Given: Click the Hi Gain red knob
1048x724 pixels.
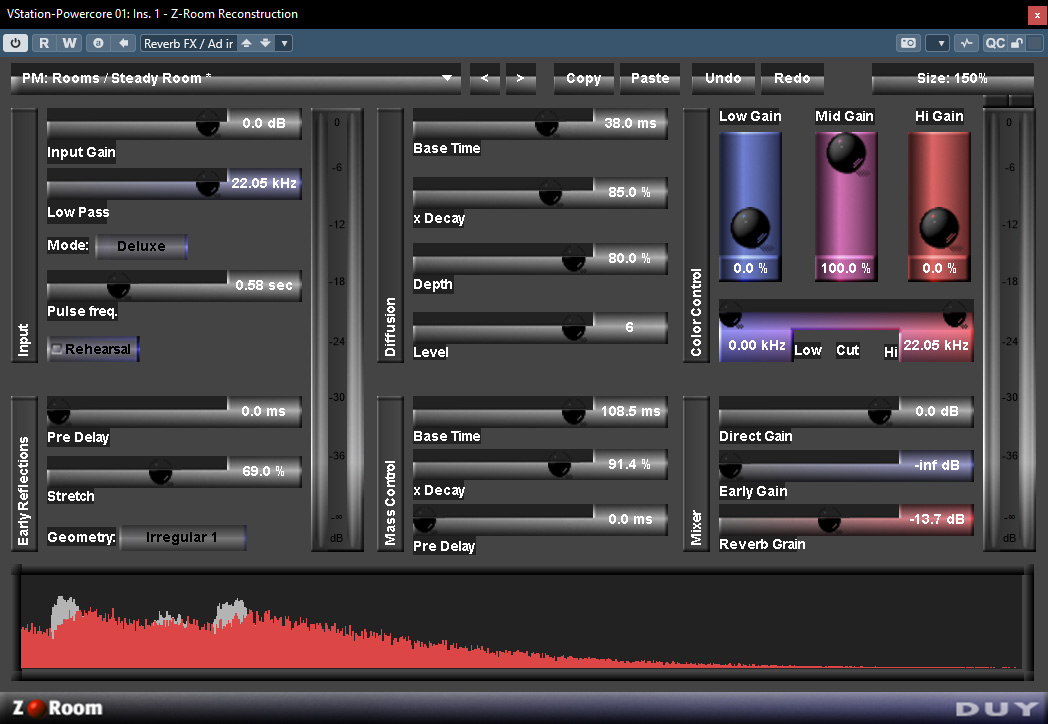Looking at the screenshot, I should click(x=939, y=227).
